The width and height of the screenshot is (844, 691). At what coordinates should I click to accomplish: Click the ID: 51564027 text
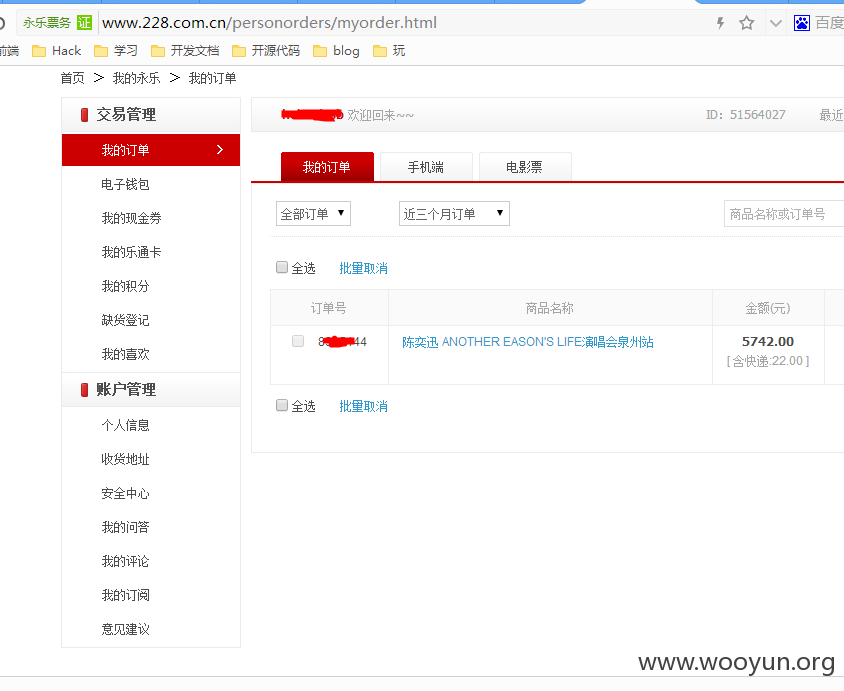tap(745, 115)
